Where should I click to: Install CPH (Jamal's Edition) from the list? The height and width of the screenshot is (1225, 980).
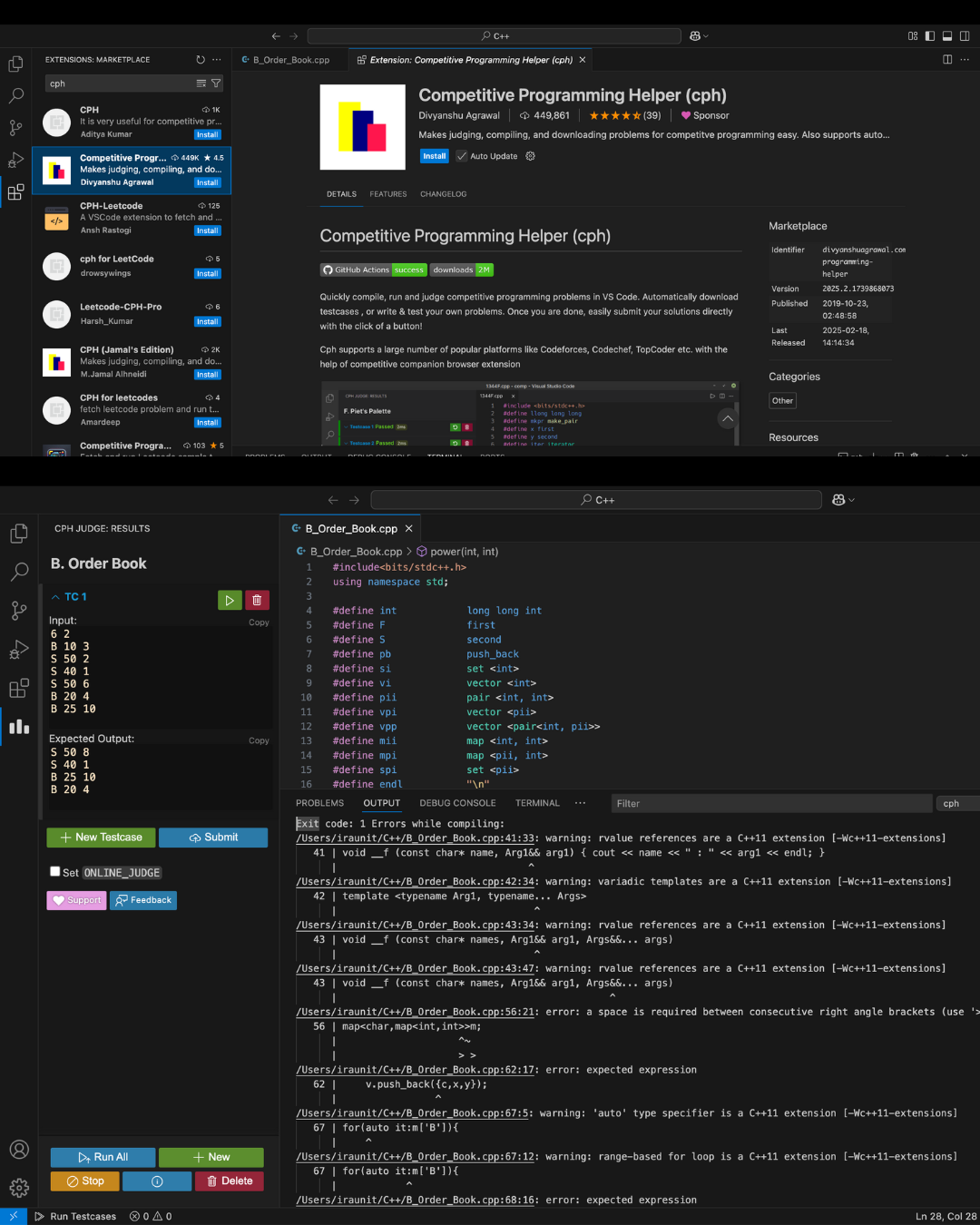click(x=208, y=374)
